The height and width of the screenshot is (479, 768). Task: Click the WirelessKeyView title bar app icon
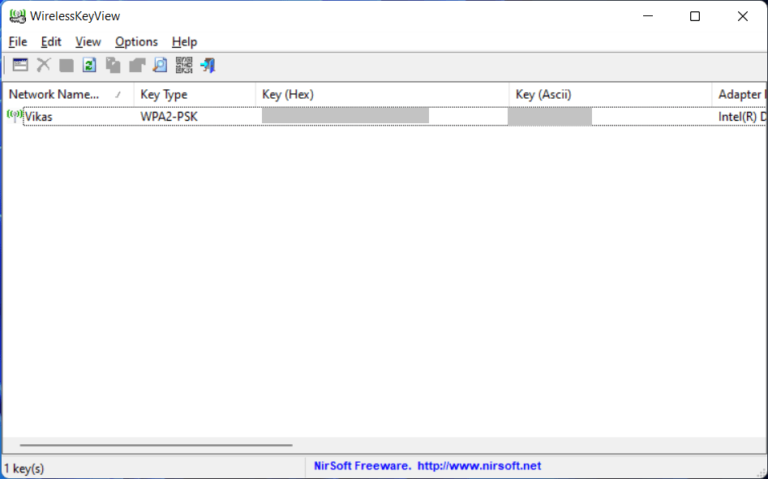click(x=17, y=16)
